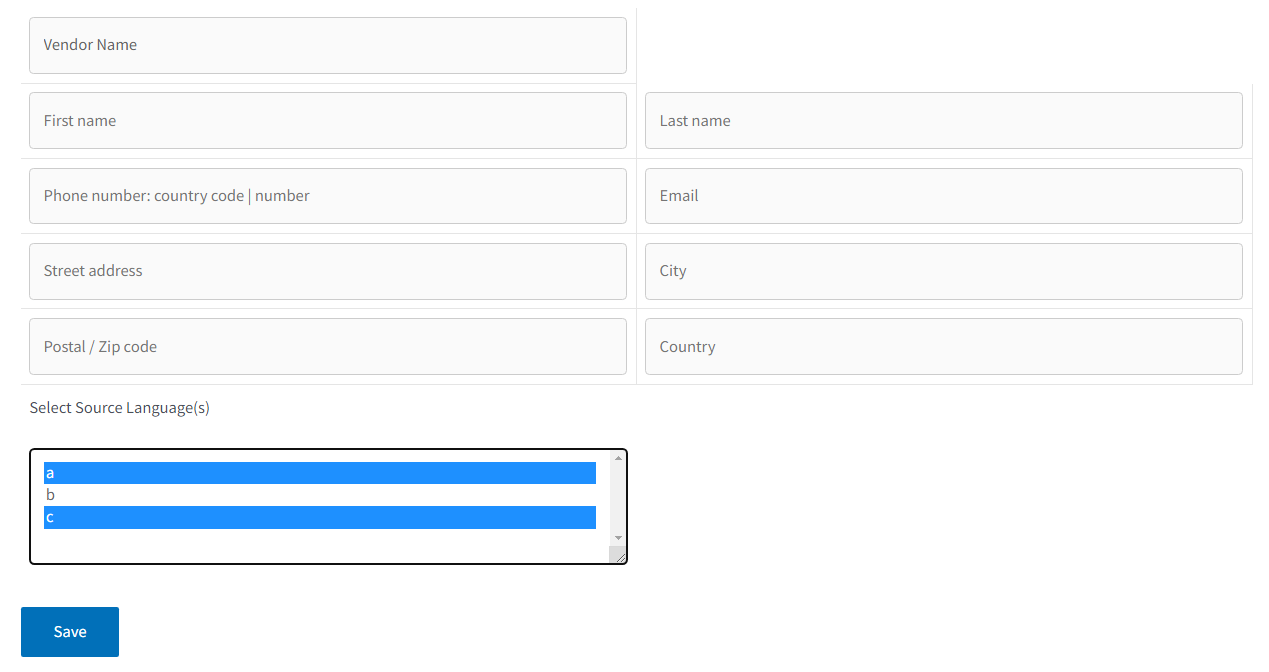Image resolution: width=1269 pixels, height=672 pixels.
Task: Deselect option 'a' in the language list
Action: 300,472
